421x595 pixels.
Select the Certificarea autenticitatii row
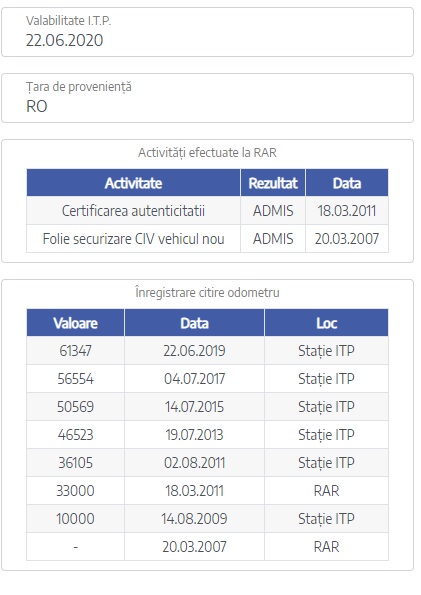207,211
